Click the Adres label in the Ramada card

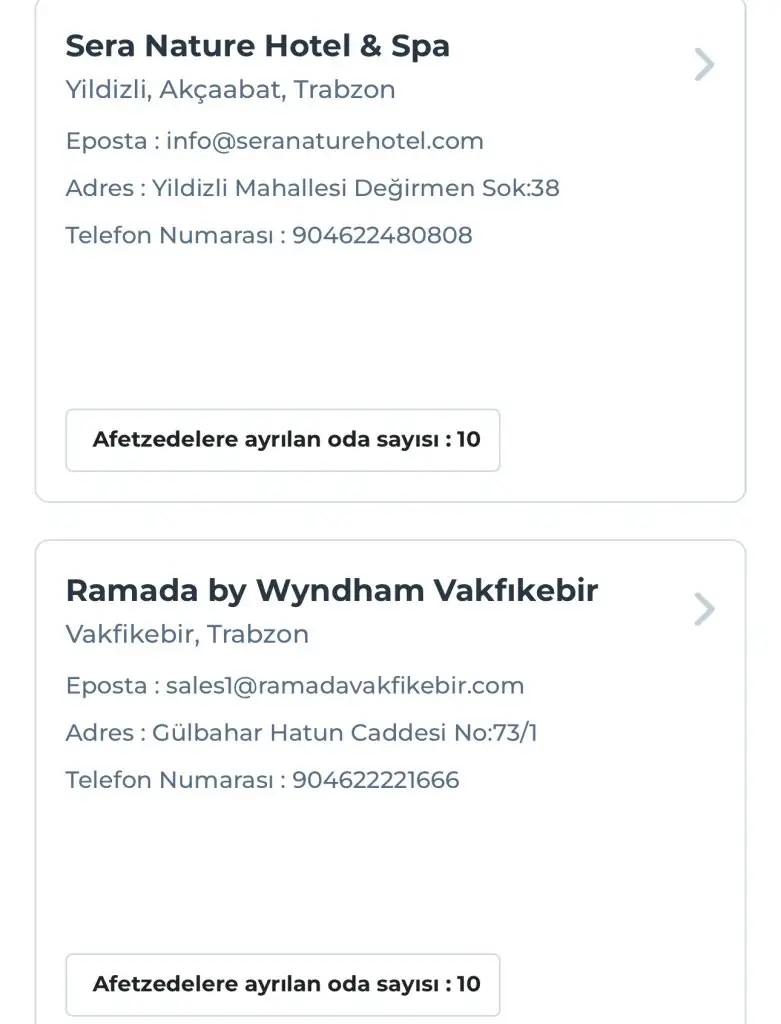click(99, 733)
